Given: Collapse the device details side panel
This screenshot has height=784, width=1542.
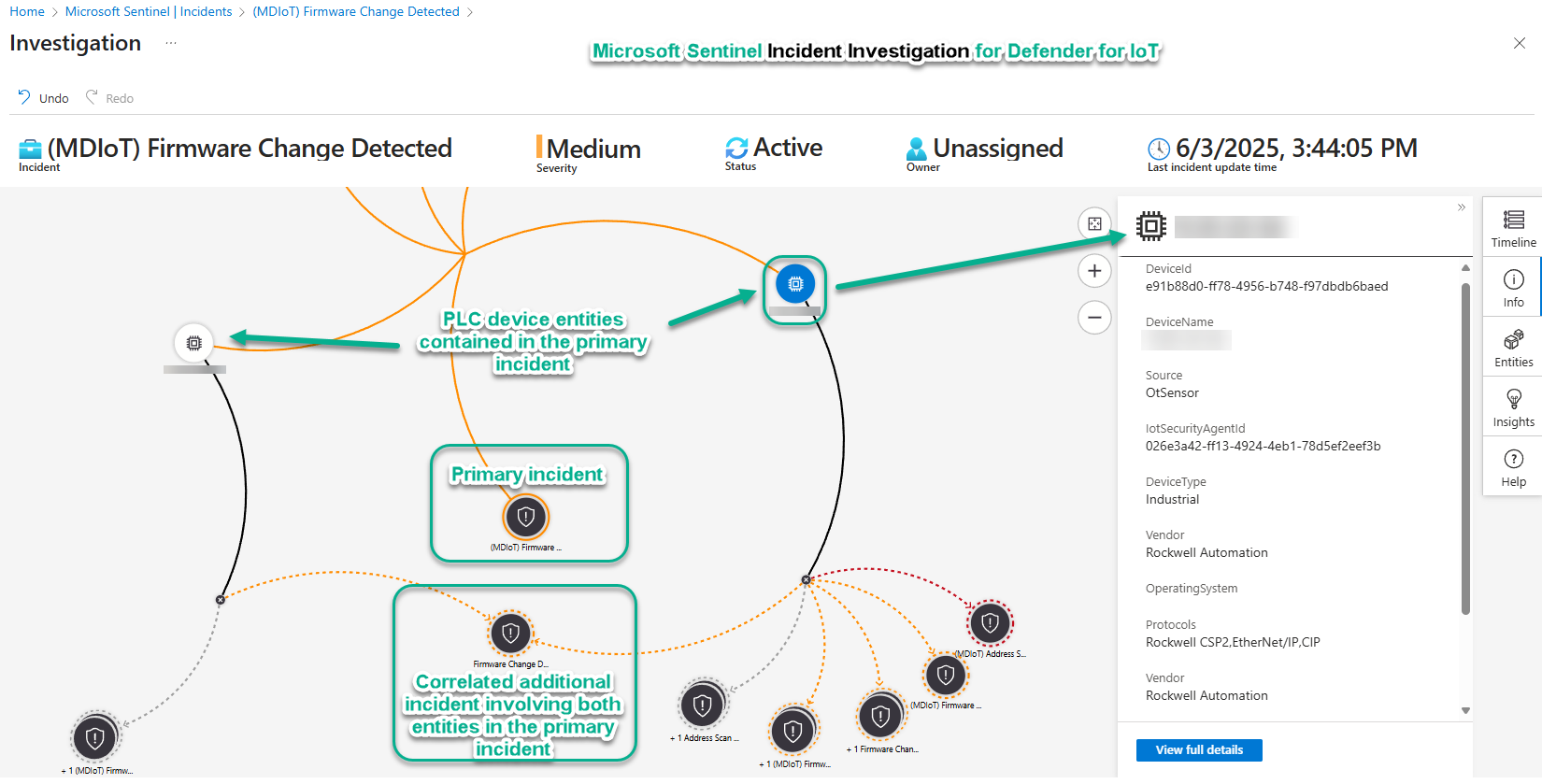Looking at the screenshot, I should pos(1461,207).
